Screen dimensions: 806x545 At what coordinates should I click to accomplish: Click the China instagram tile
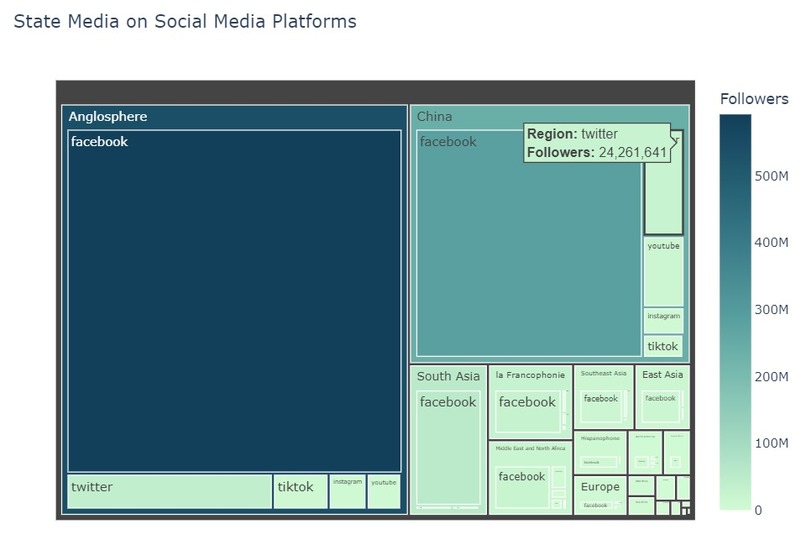point(664,321)
